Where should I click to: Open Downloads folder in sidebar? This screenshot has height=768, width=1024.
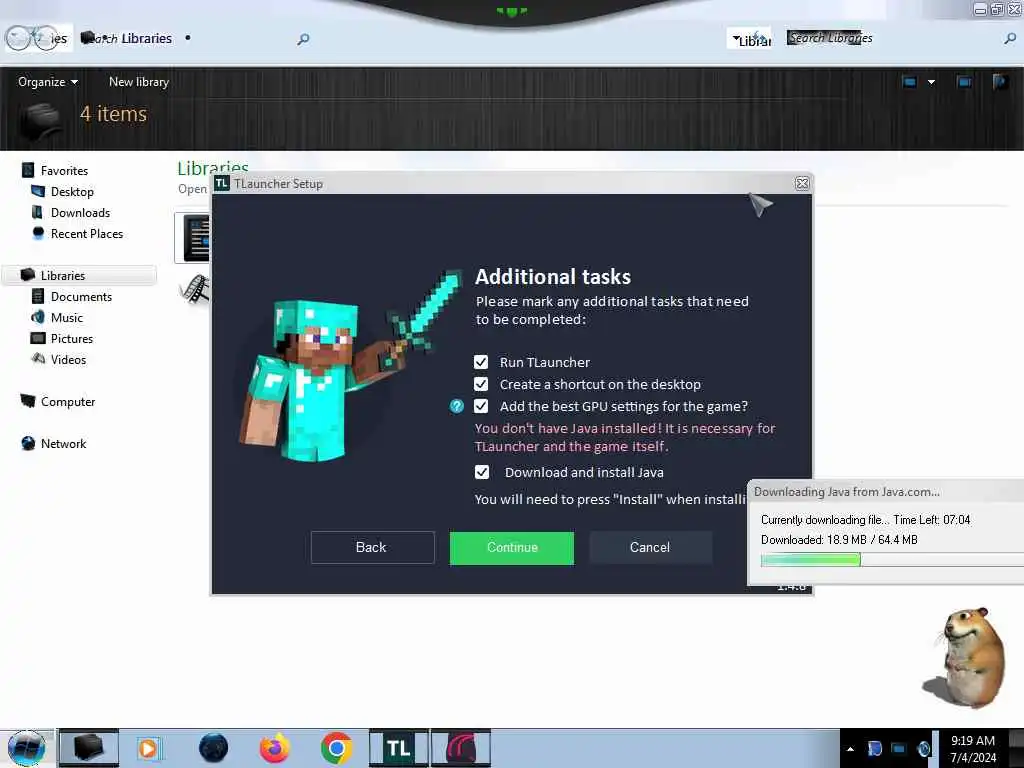(80, 212)
